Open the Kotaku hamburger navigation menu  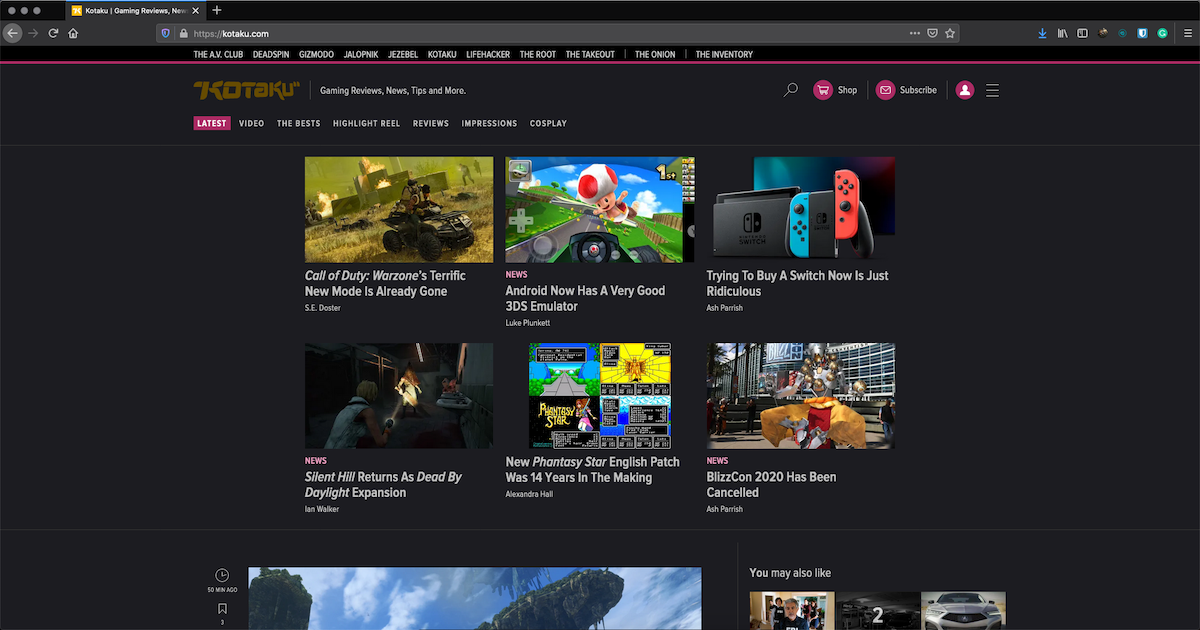pyautogui.click(x=992, y=89)
